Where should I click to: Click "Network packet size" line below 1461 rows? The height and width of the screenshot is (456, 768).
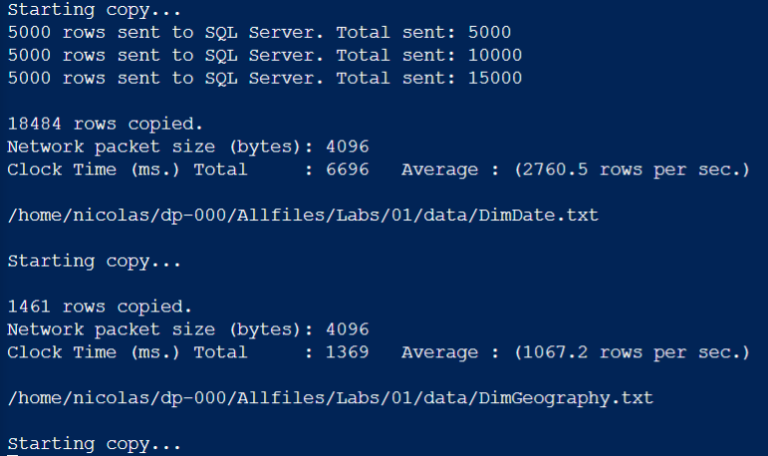[150, 329]
